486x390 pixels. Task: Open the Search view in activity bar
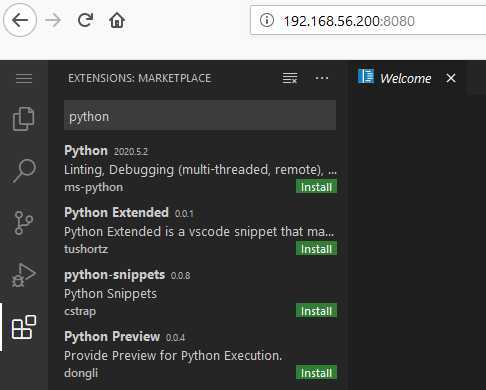tap(24, 170)
